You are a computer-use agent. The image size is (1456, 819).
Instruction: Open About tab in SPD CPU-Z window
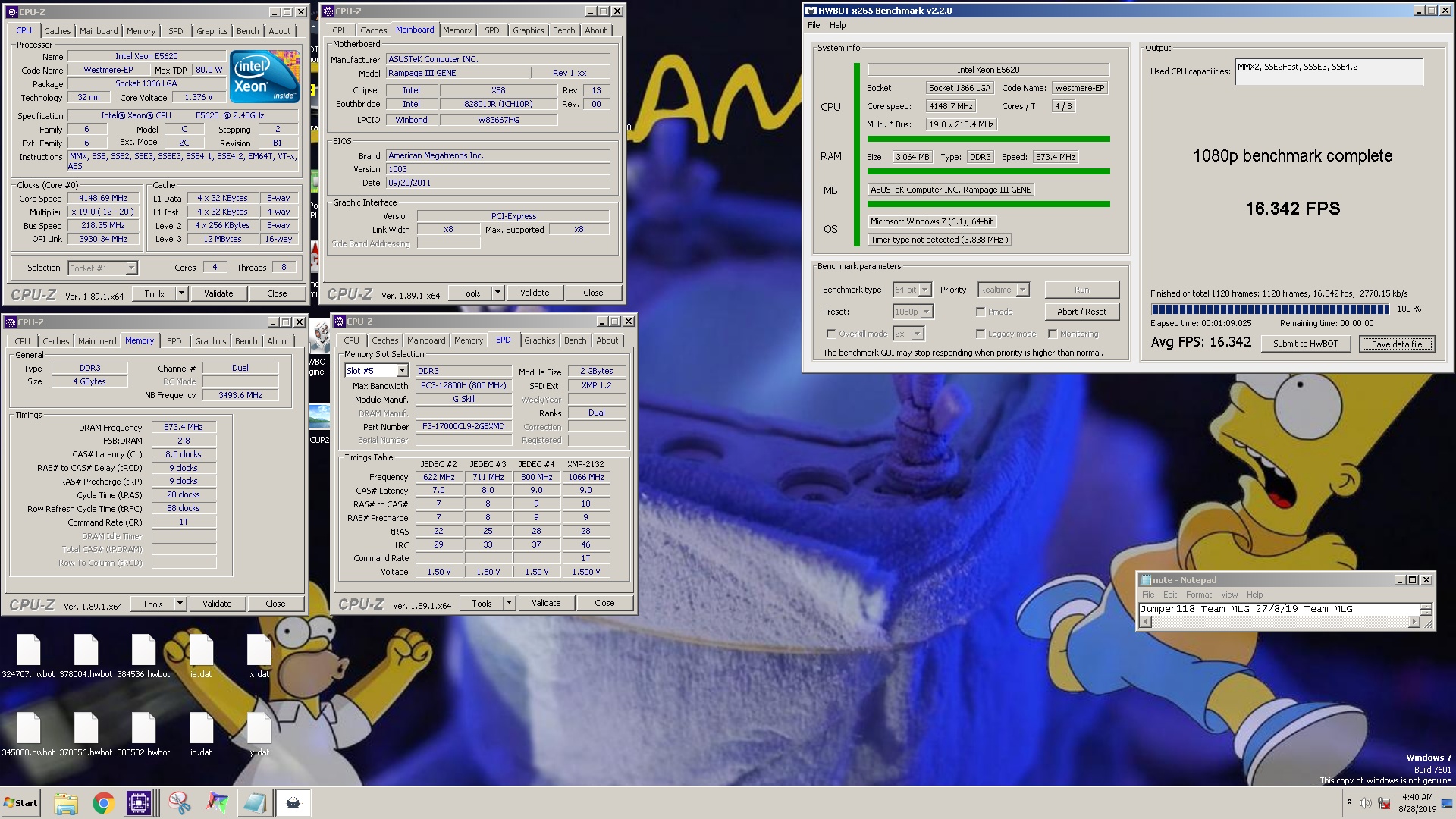[607, 340]
